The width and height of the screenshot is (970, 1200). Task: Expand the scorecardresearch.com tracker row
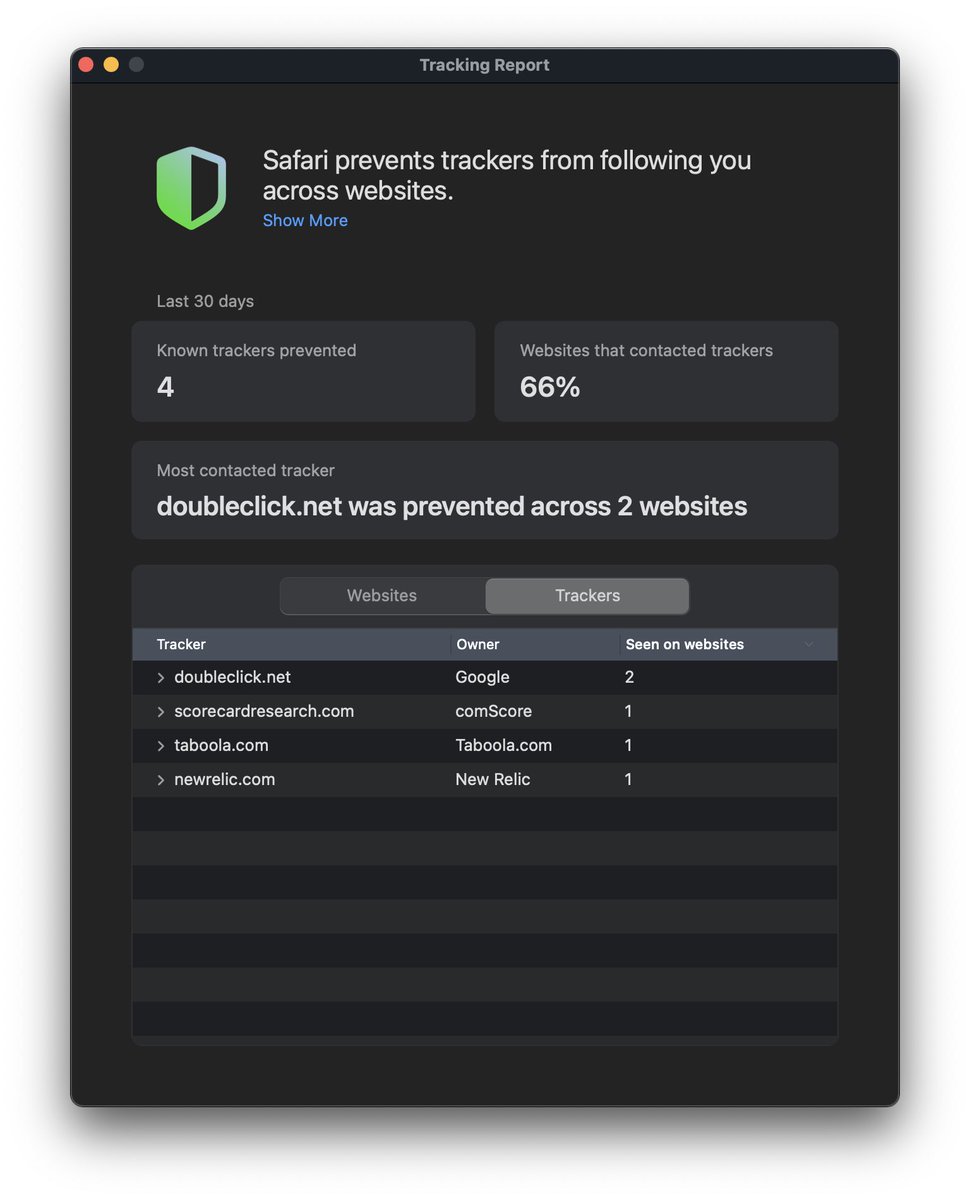click(x=161, y=712)
